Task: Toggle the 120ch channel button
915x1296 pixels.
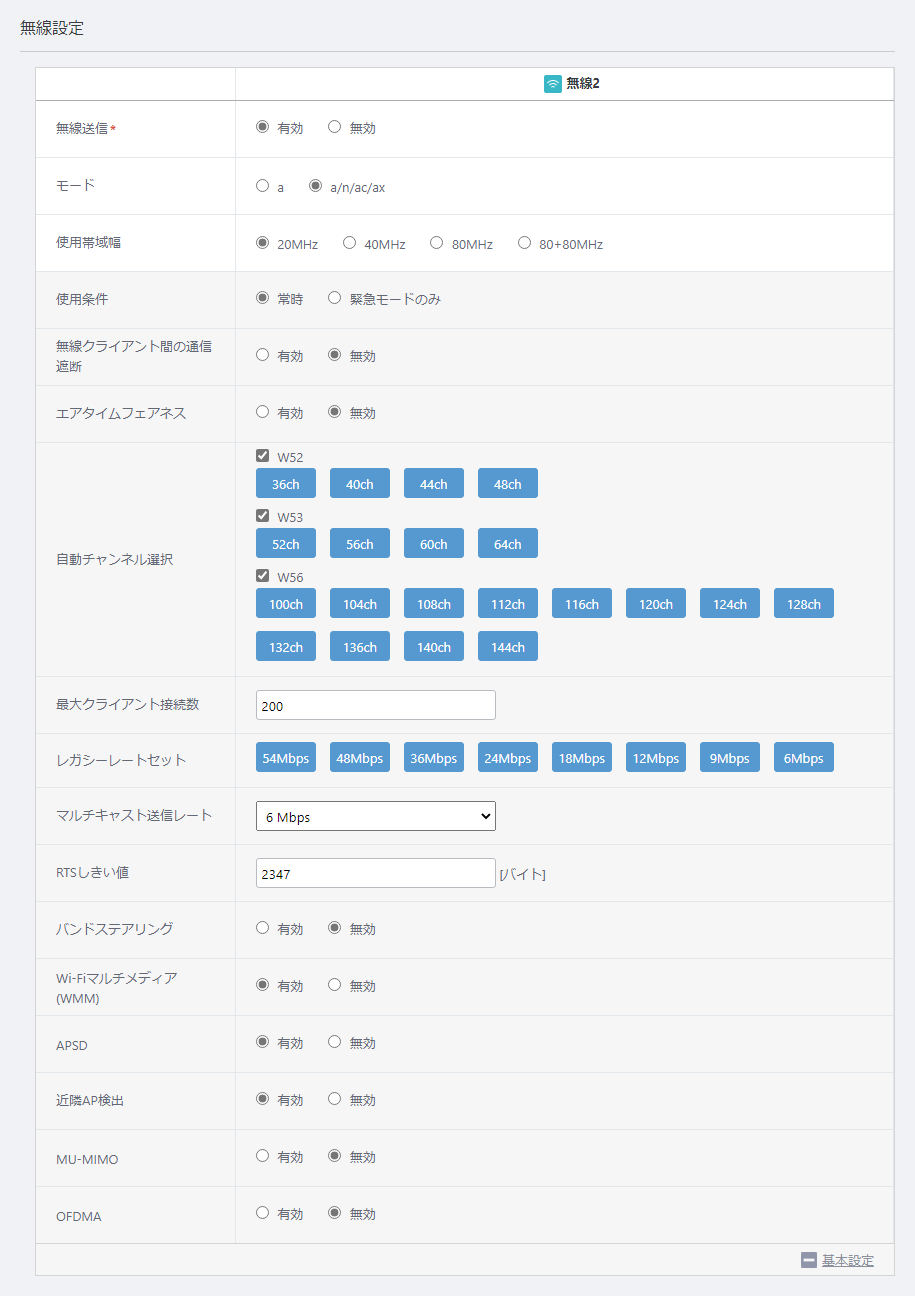Action: pyautogui.click(x=656, y=603)
